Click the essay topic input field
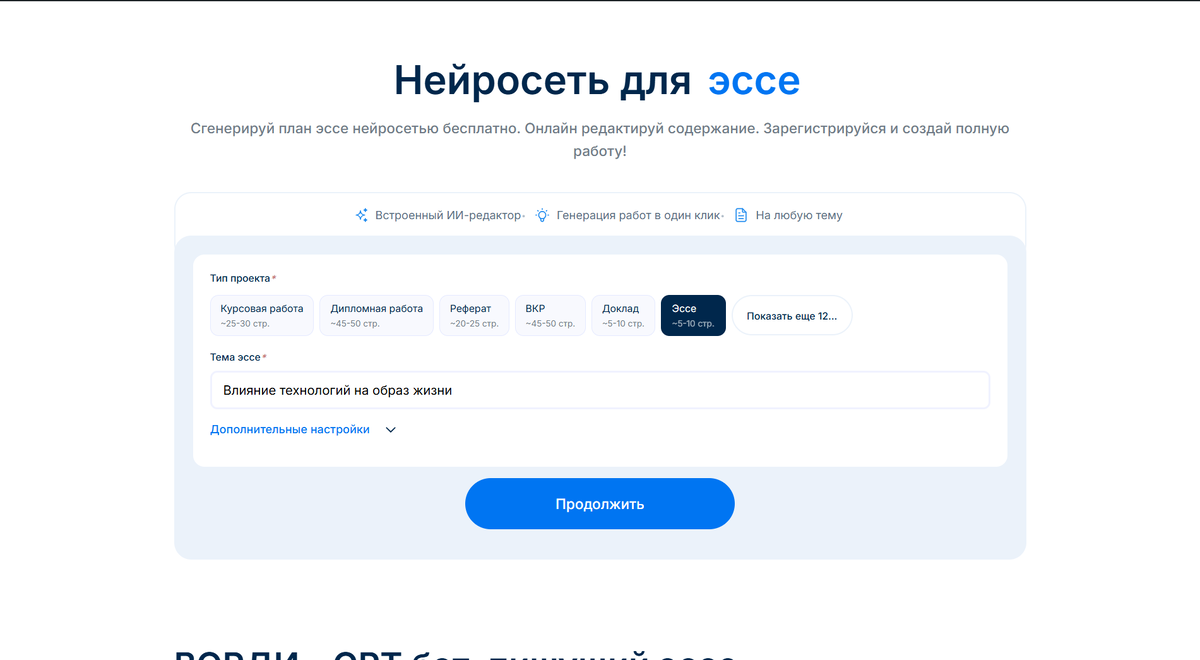This screenshot has width=1200, height=660. pos(600,389)
